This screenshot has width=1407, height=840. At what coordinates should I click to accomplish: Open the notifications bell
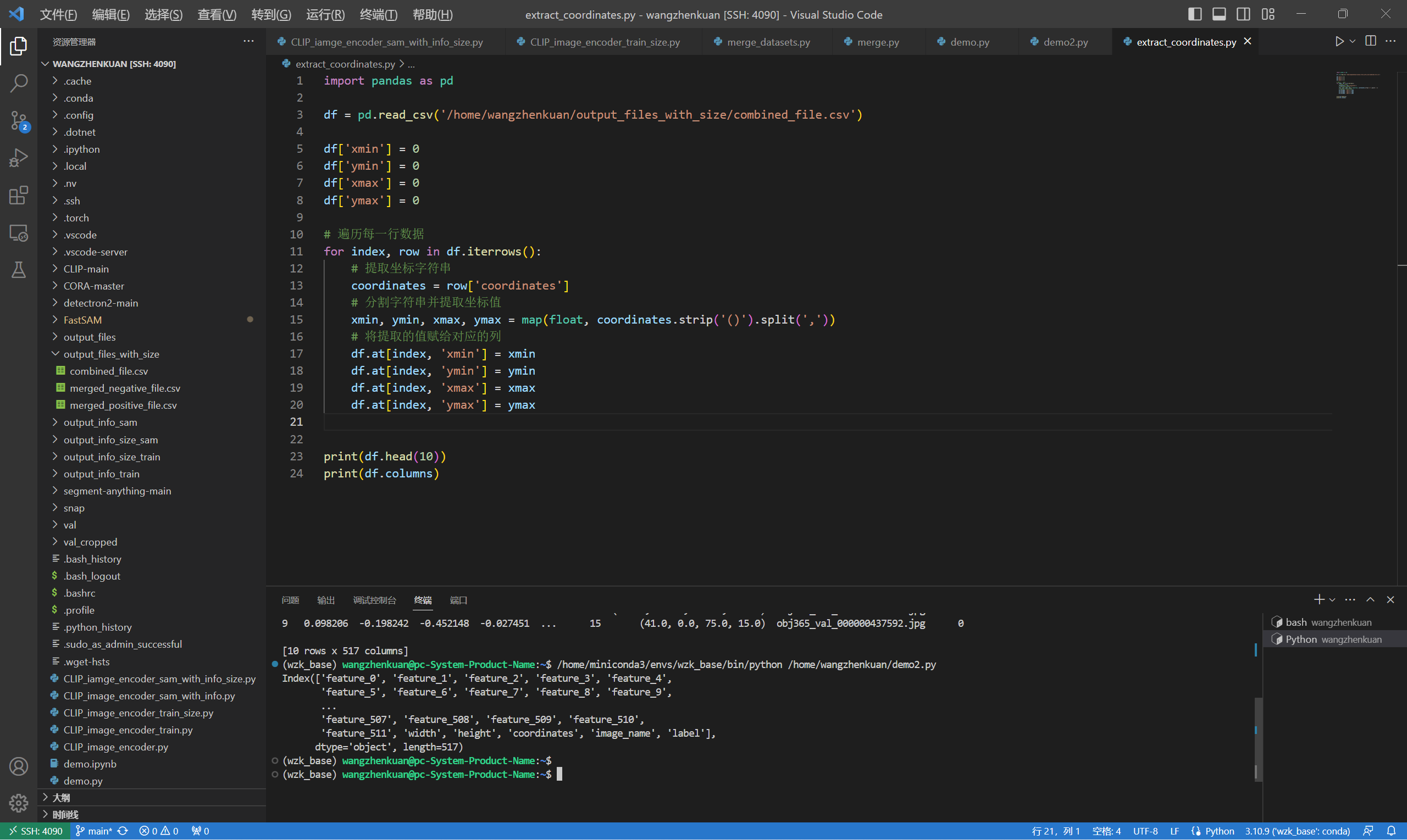tap(1391, 831)
